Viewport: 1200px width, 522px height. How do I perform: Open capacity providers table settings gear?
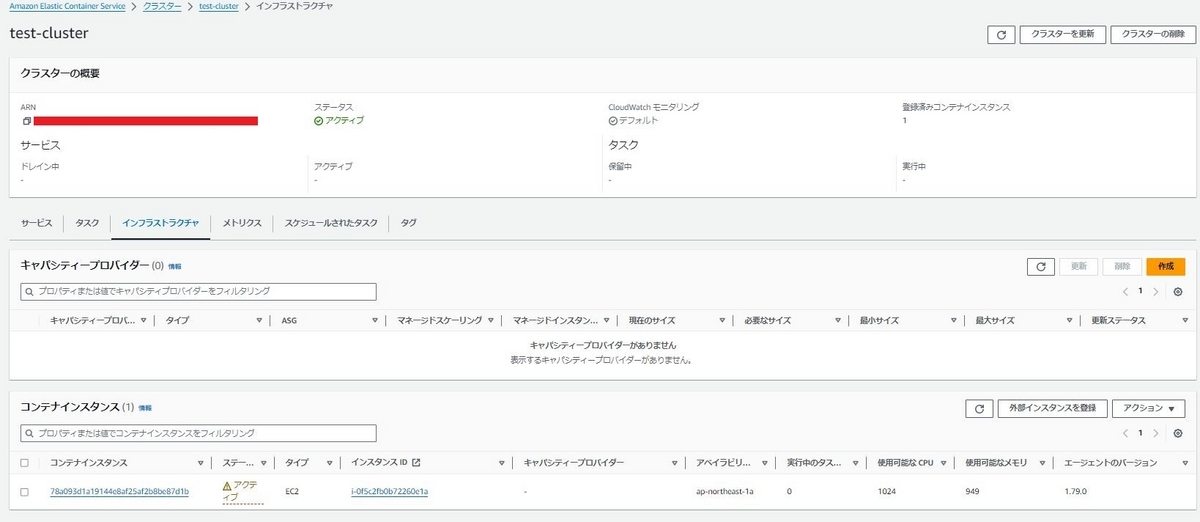(1178, 291)
